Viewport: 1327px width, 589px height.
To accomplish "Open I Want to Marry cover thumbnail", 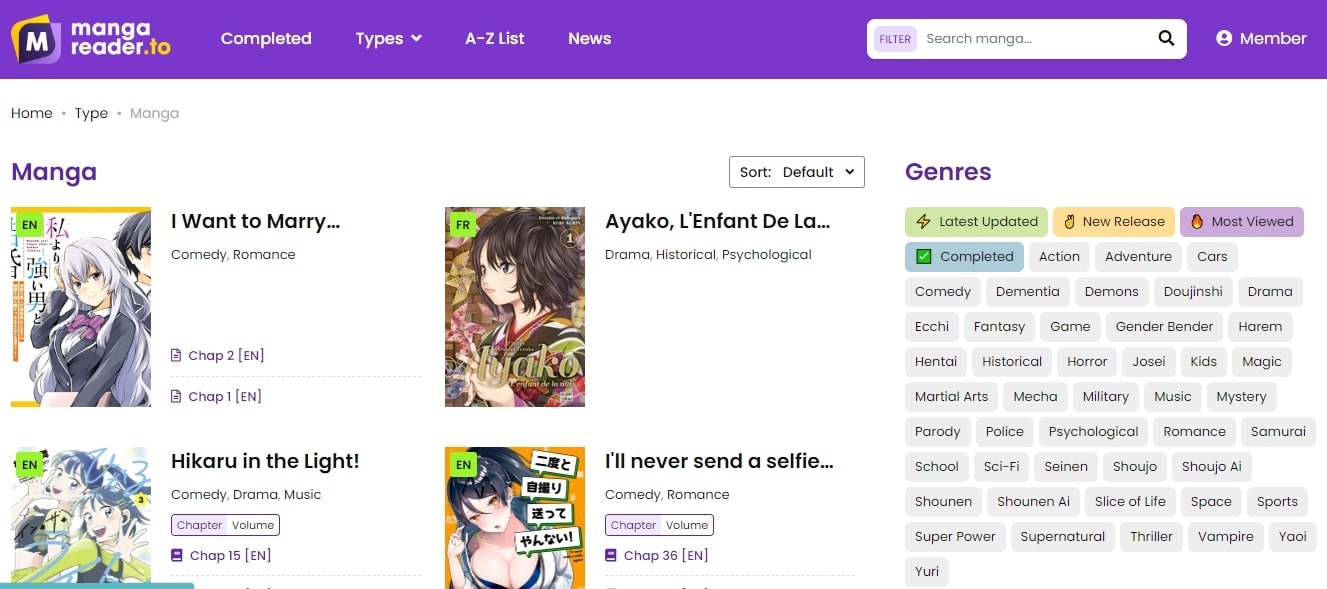I will click(81, 307).
